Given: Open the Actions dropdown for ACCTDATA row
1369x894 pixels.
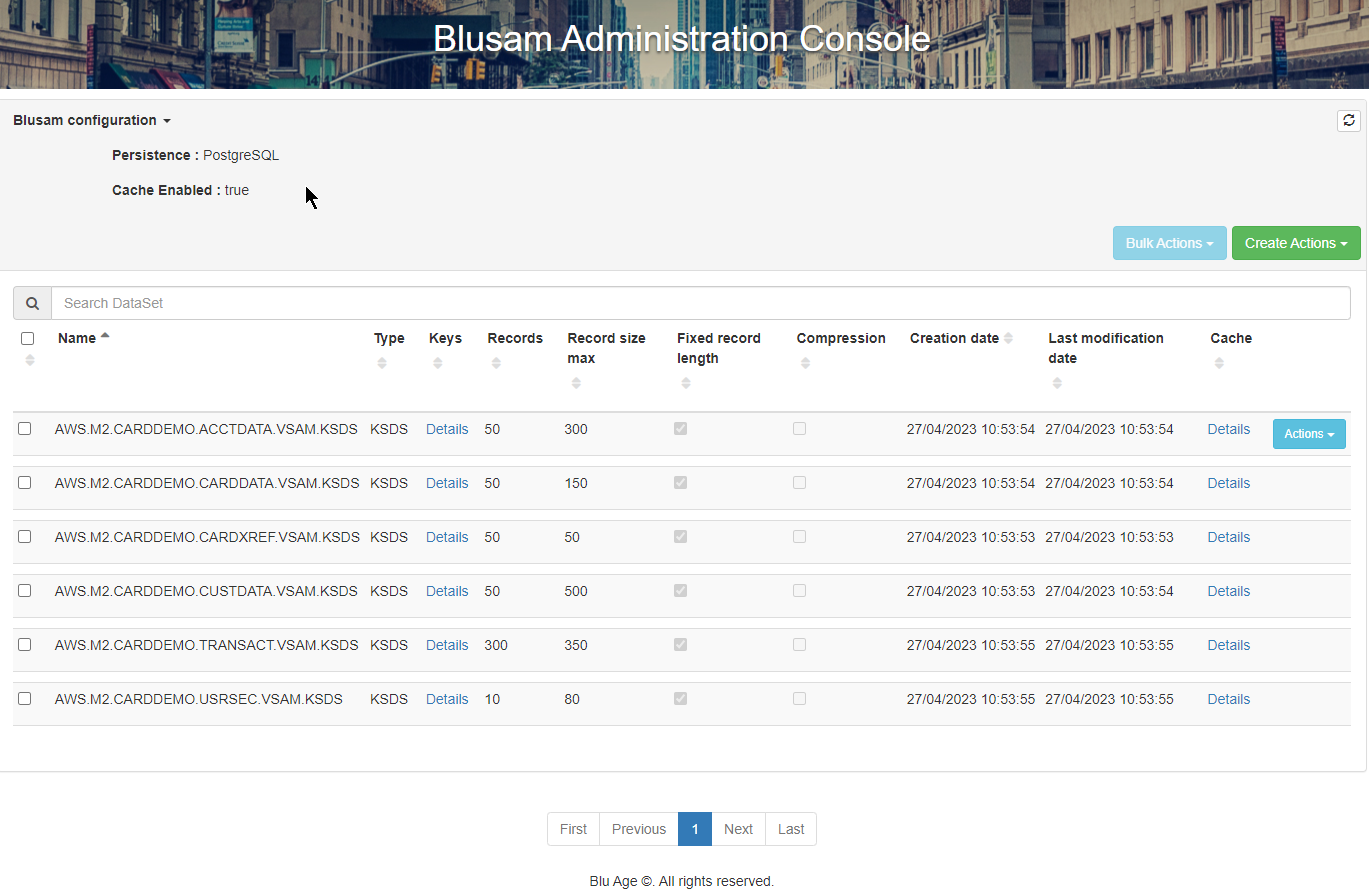Looking at the screenshot, I should point(1309,433).
